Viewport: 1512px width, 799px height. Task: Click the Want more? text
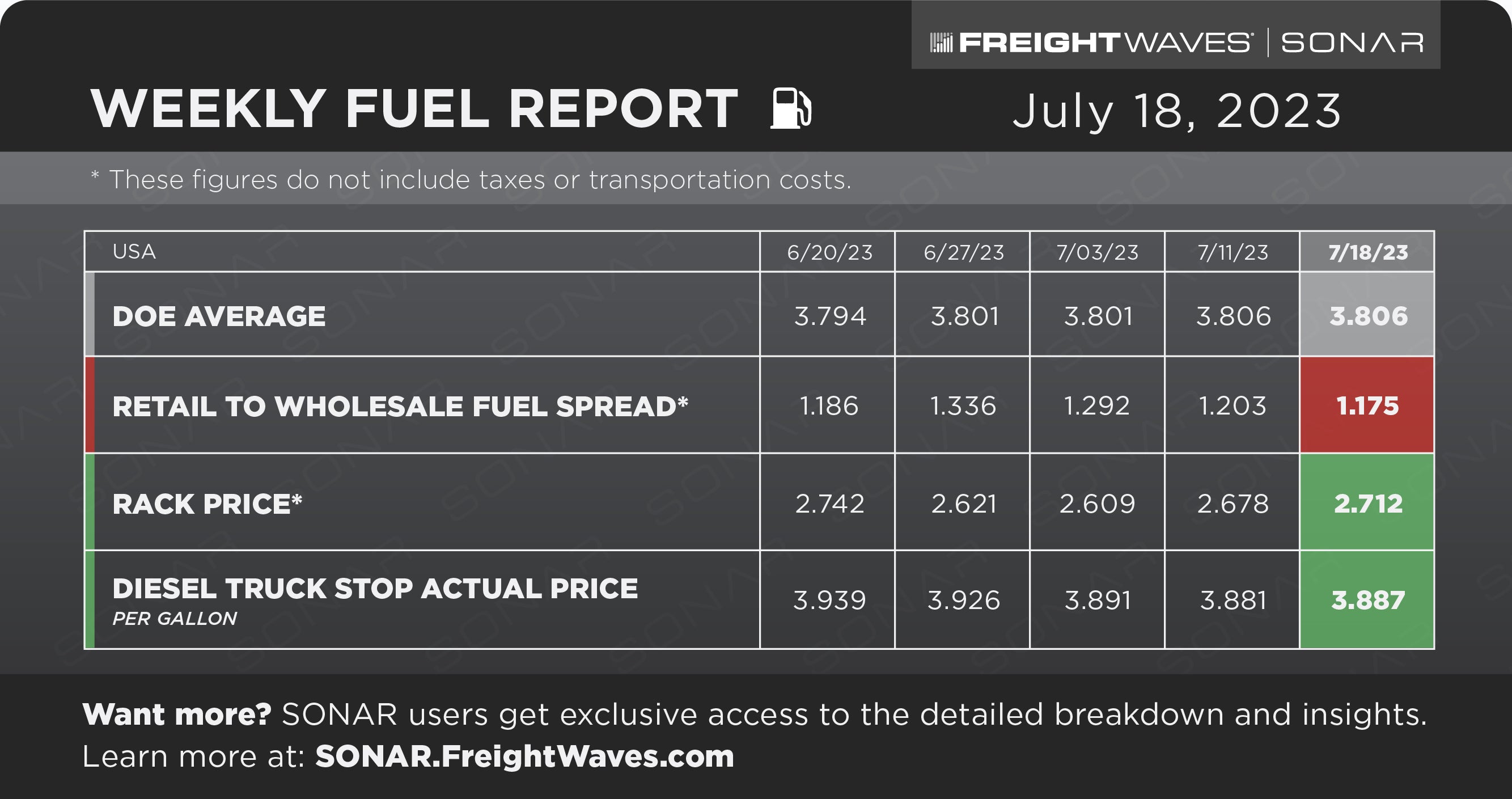177,715
